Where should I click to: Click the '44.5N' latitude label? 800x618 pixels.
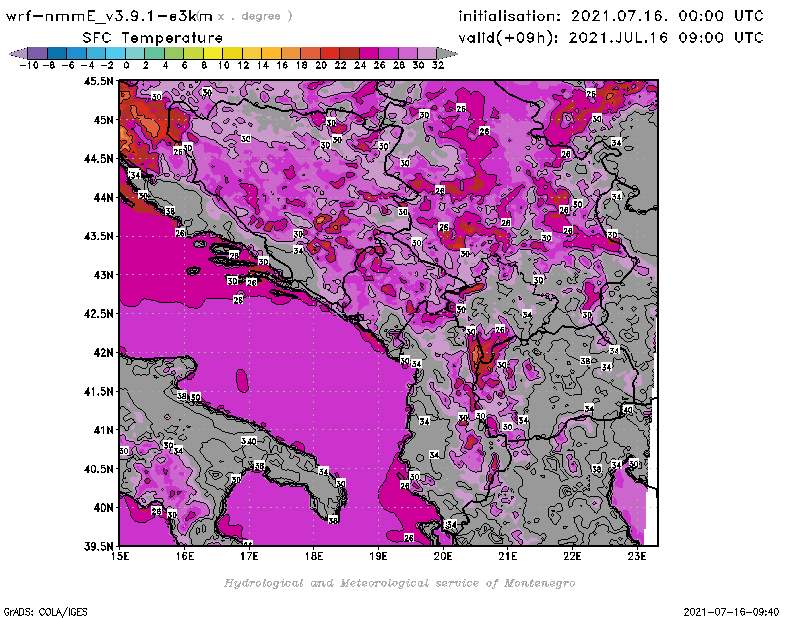coord(98,159)
